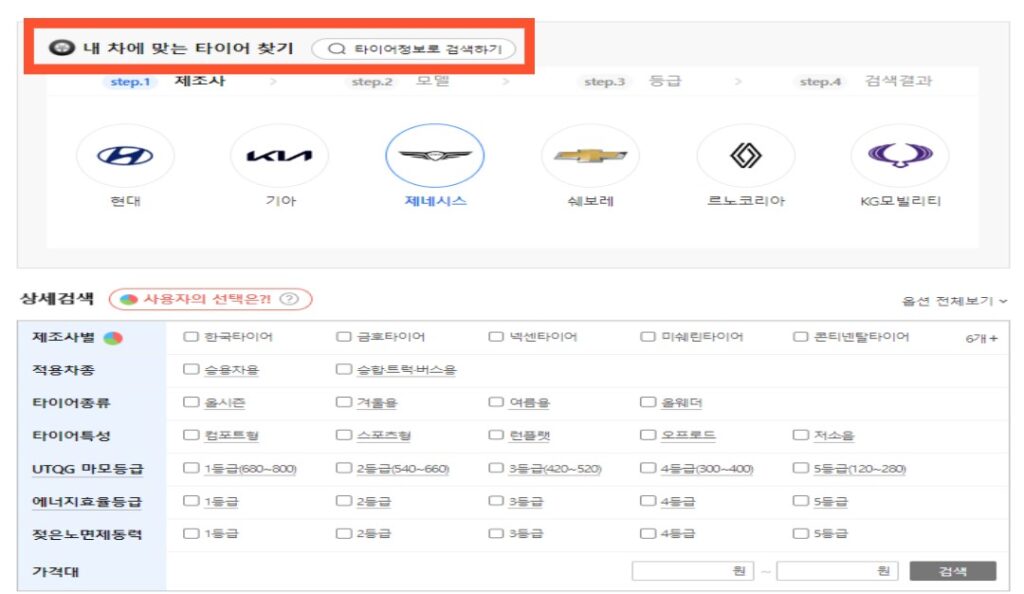The height and width of the screenshot is (594, 1024).
Task: Click 타이어정보로 검색하기 button
Action: click(414, 49)
